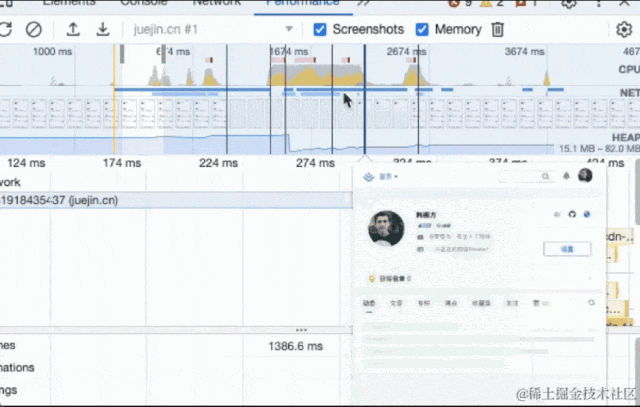Switch to the Performance tab

(x=303, y=3)
